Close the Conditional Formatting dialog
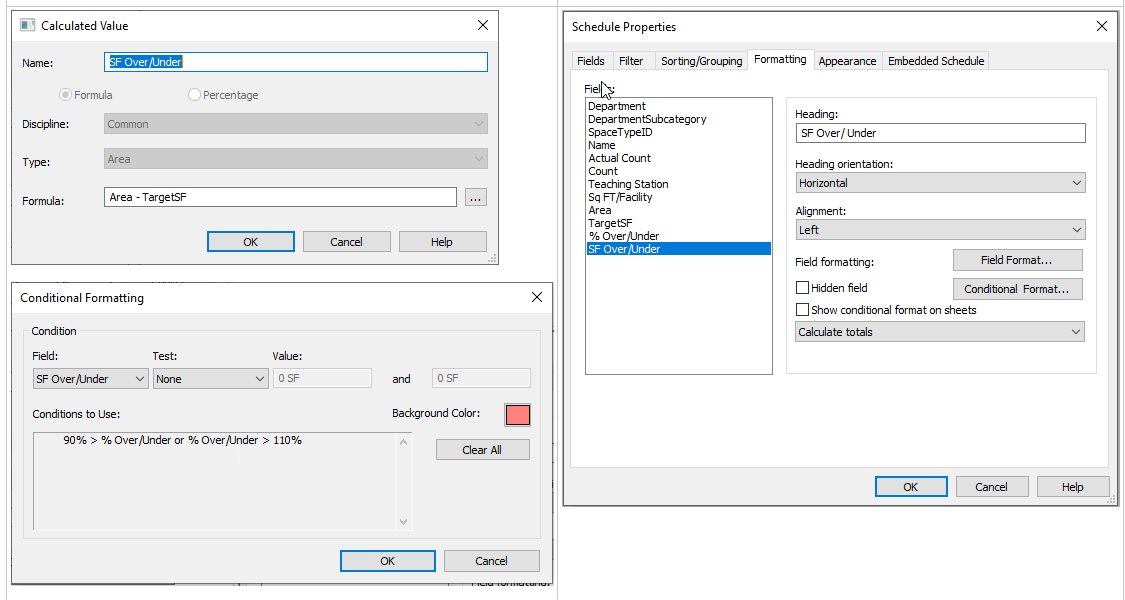This screenshot has height=600, width=1125. [x=537, y=297]
